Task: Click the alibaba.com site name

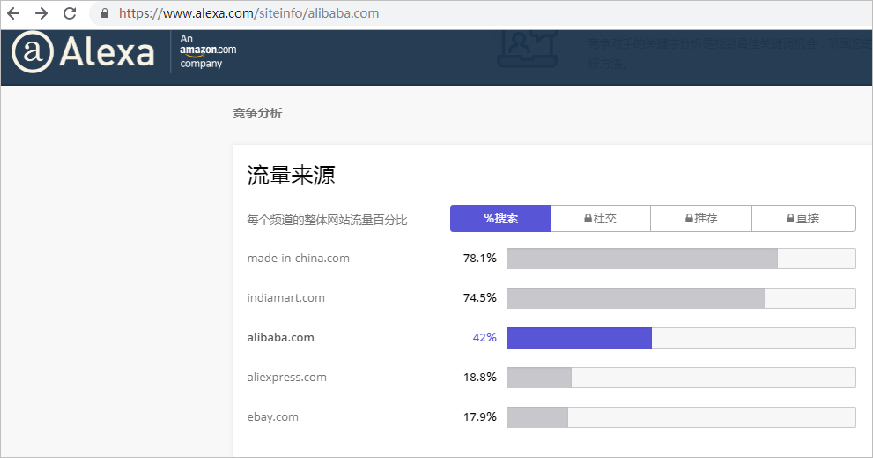Action: (x=281, y=338)
